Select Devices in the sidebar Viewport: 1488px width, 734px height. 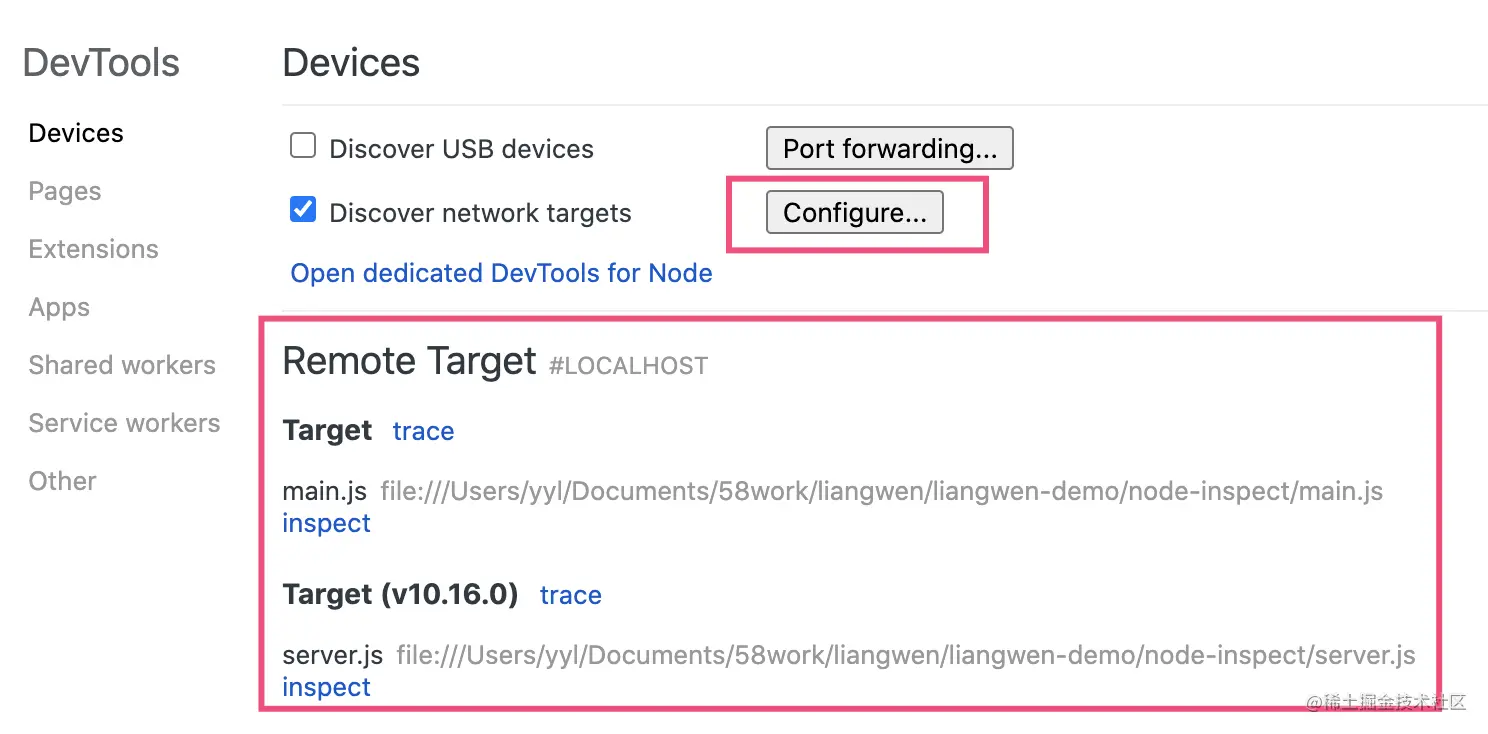(x=76, y=133)
